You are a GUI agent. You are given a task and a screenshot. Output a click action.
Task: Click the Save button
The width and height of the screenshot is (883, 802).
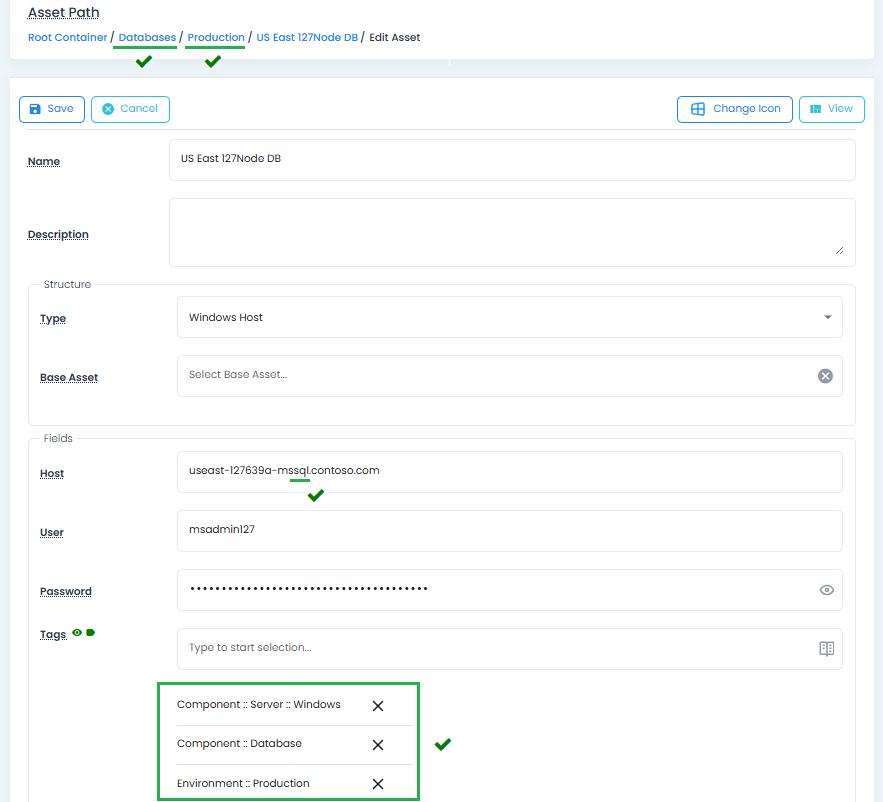coord(52,109)
